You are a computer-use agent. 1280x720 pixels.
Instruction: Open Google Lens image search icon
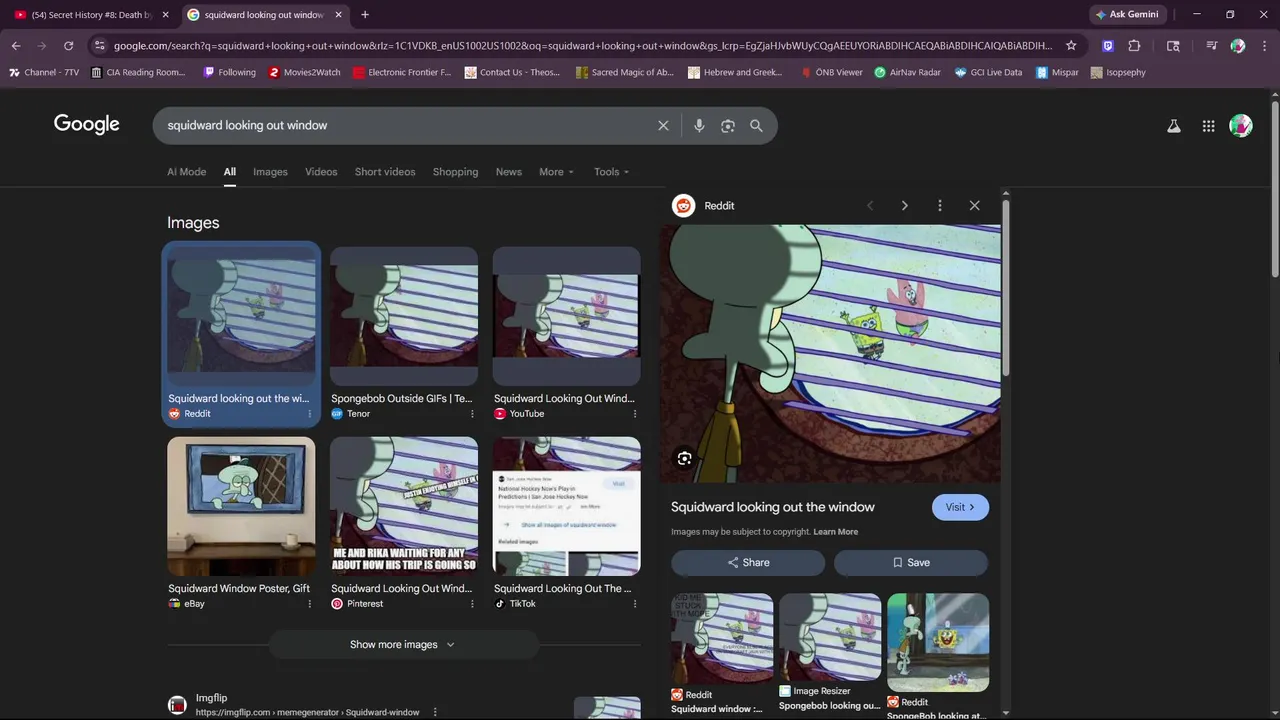pyautogui.click(x=728, y=126)
